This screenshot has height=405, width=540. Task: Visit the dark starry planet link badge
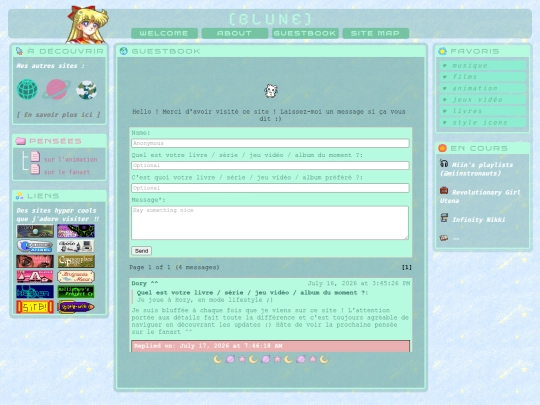[x=35, y=231]
